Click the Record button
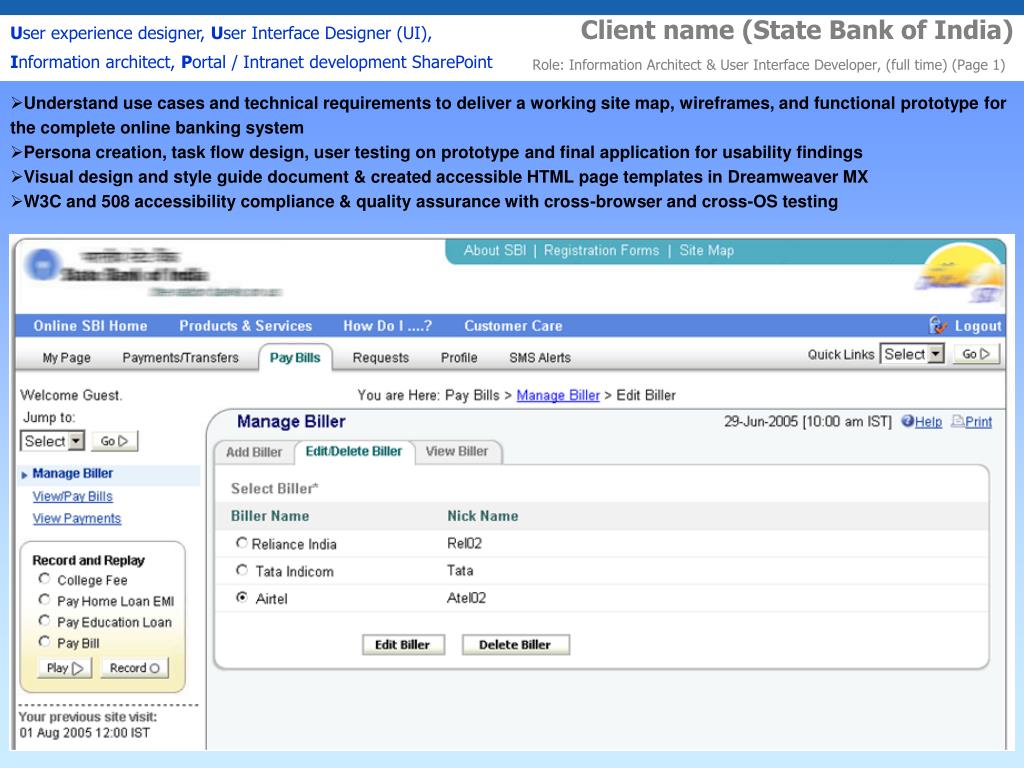This screenshot has width=1024, height=768. 135,668
